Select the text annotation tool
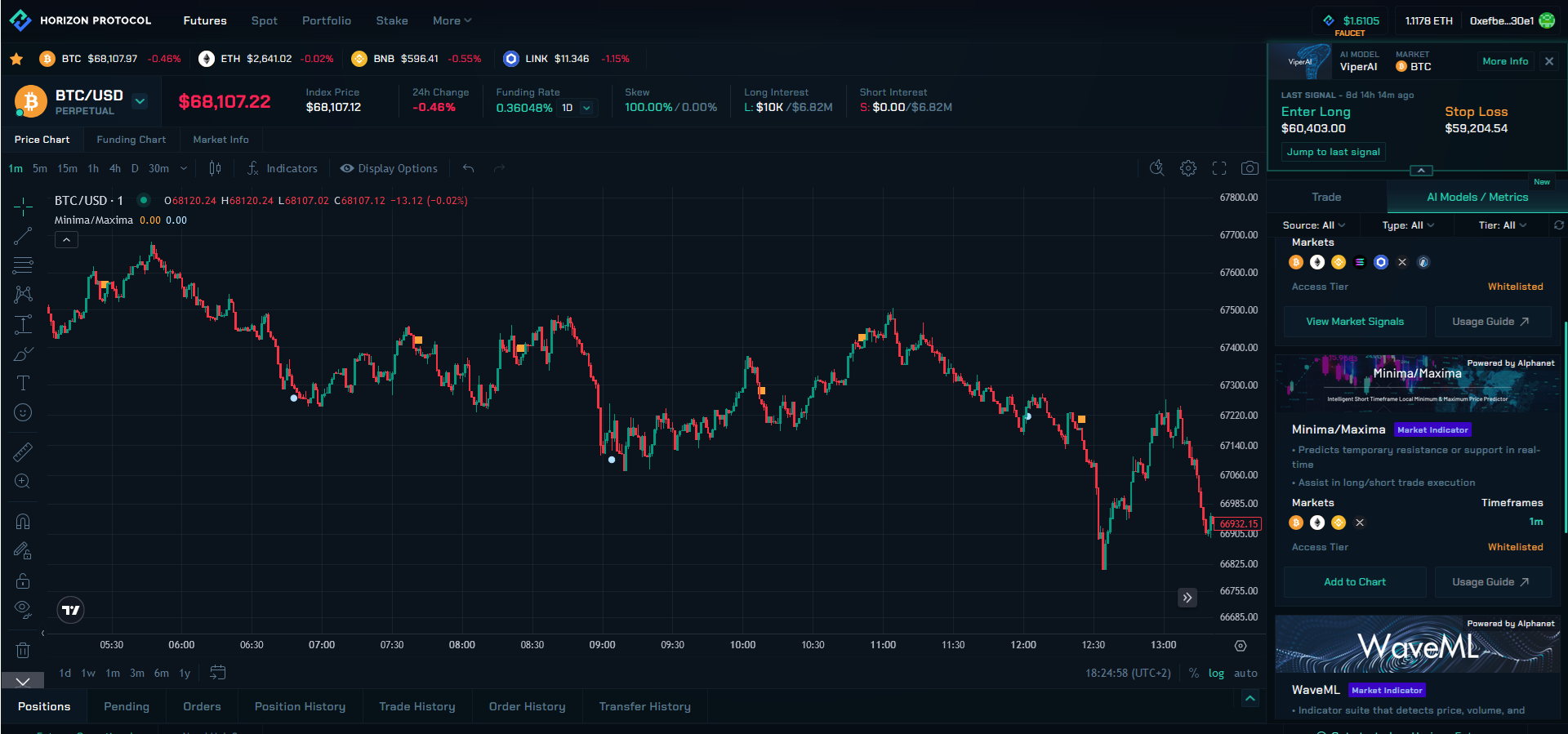1568x734 pixels. [x=23, y=383]
